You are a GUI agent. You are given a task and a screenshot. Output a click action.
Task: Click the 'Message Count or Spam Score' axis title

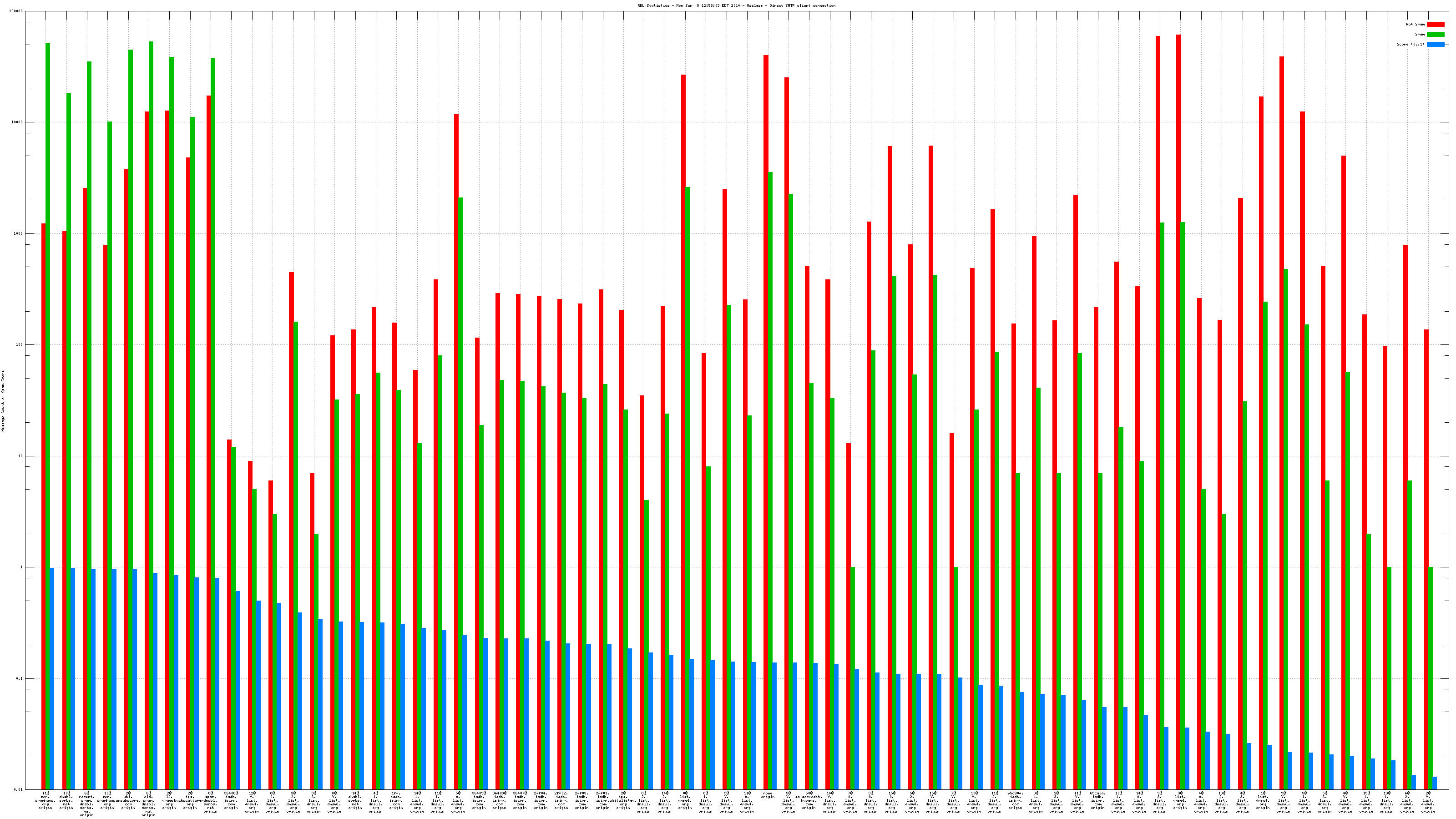tap(3, 401)
